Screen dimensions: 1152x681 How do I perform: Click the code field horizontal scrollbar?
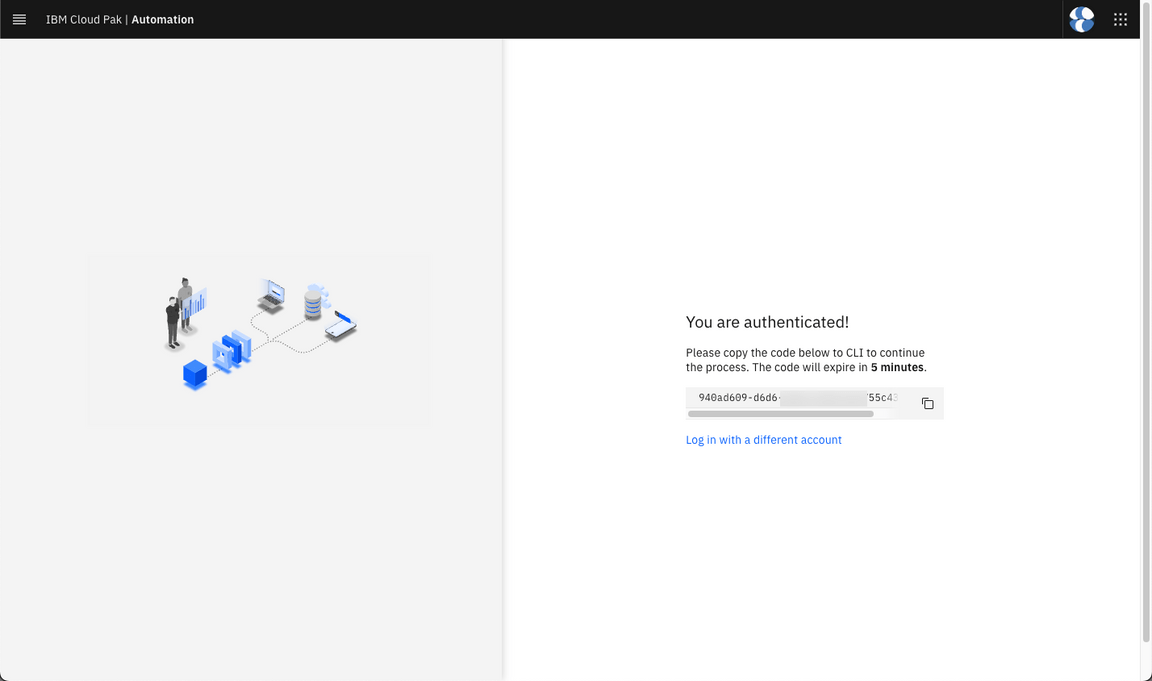[780, 413]
